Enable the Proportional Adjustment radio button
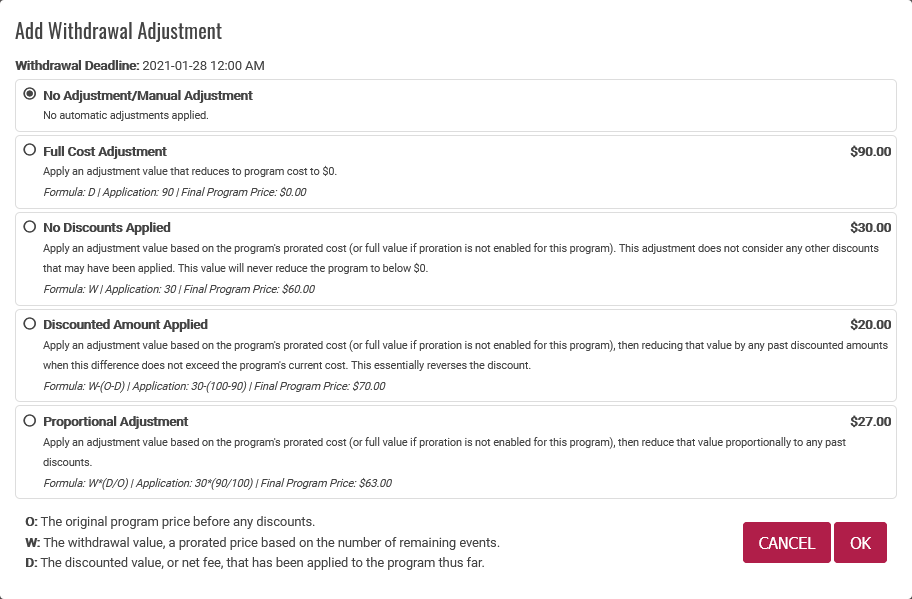The height and width of the screenshot is (599, 912). point(30,421)
